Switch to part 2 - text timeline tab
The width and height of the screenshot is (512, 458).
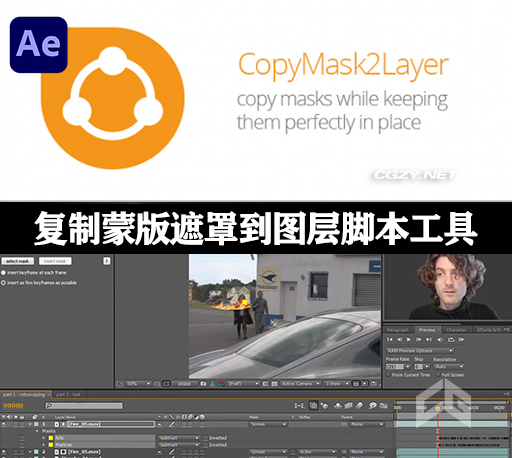[x=68, y=395]
